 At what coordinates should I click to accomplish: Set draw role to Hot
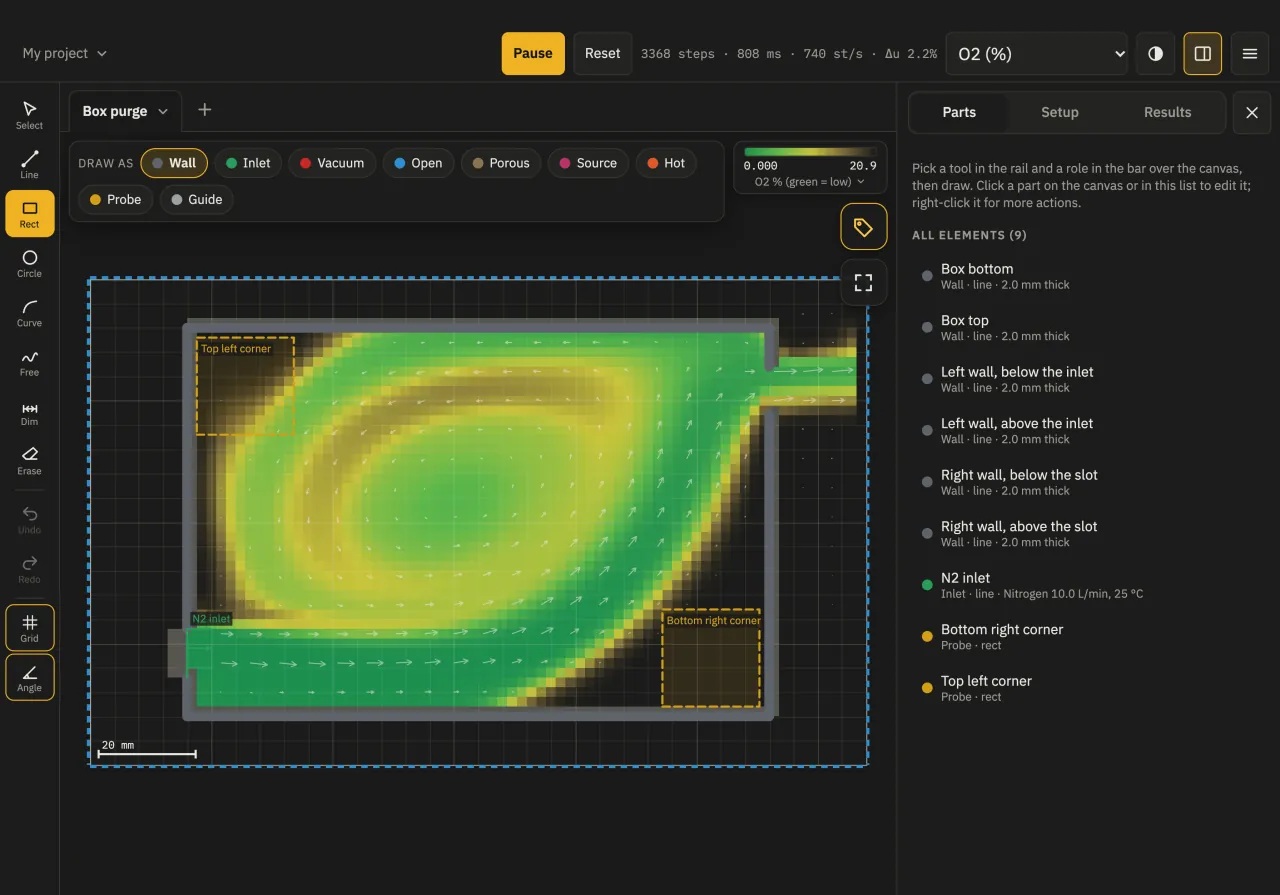(x=666, y=163)
